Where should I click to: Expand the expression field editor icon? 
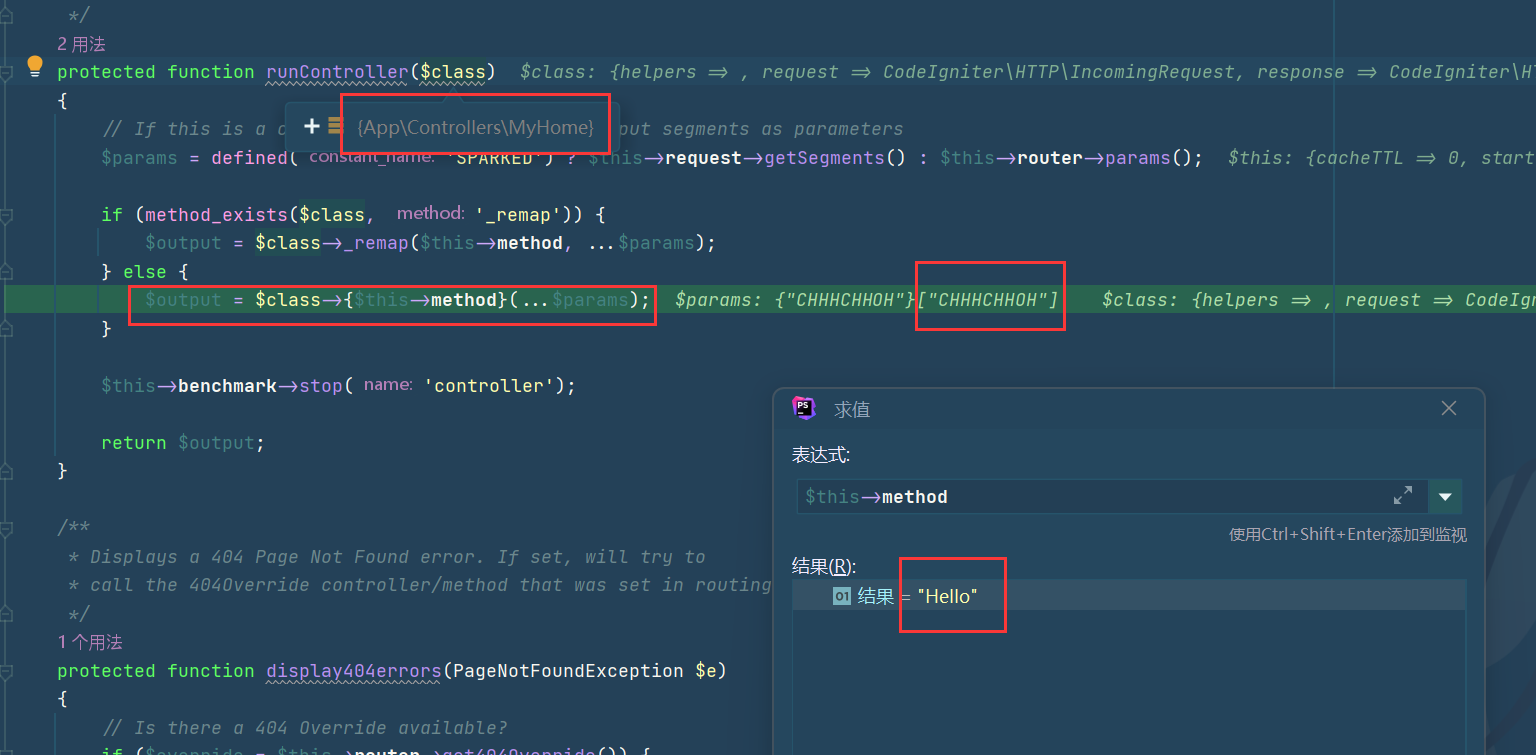point(1403,496)
